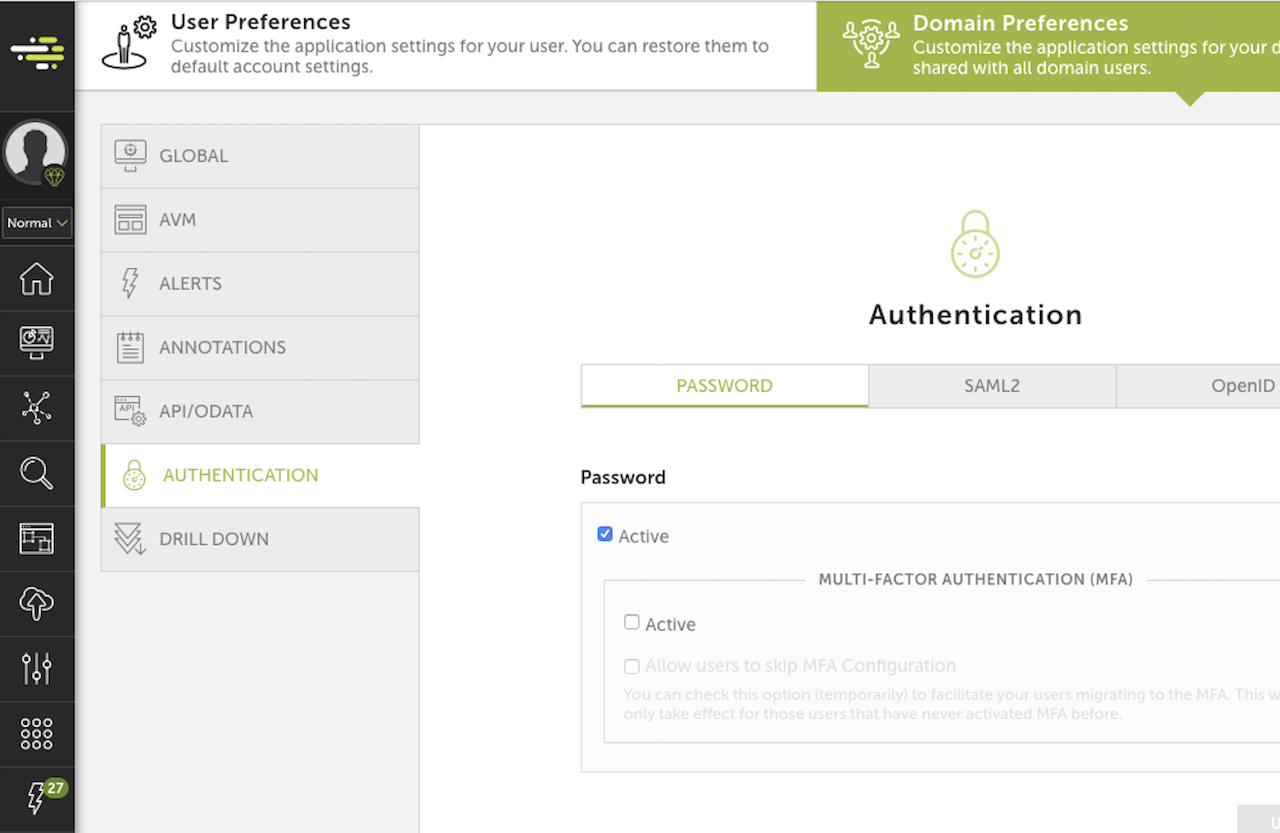Click the application logo at top left
This screenshot has width=1280, height=833.
(37, 50)
